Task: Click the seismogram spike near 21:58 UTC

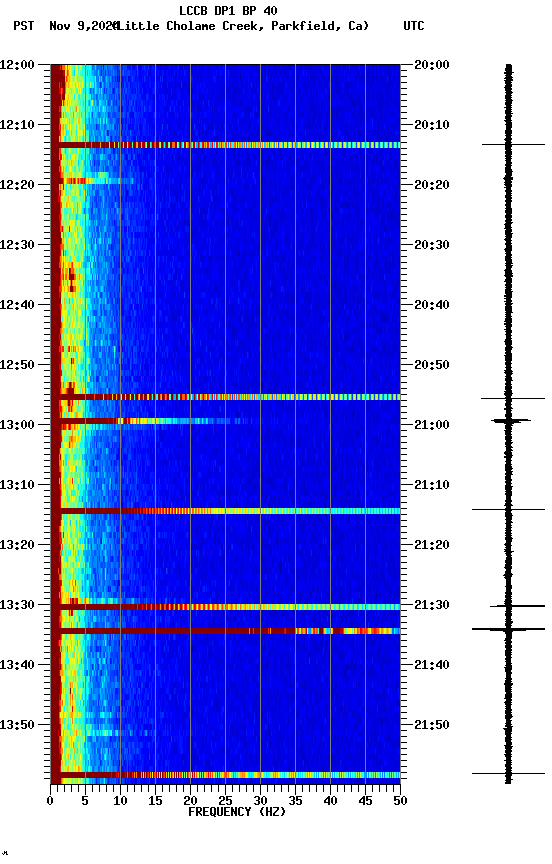Action: [508, 774]
